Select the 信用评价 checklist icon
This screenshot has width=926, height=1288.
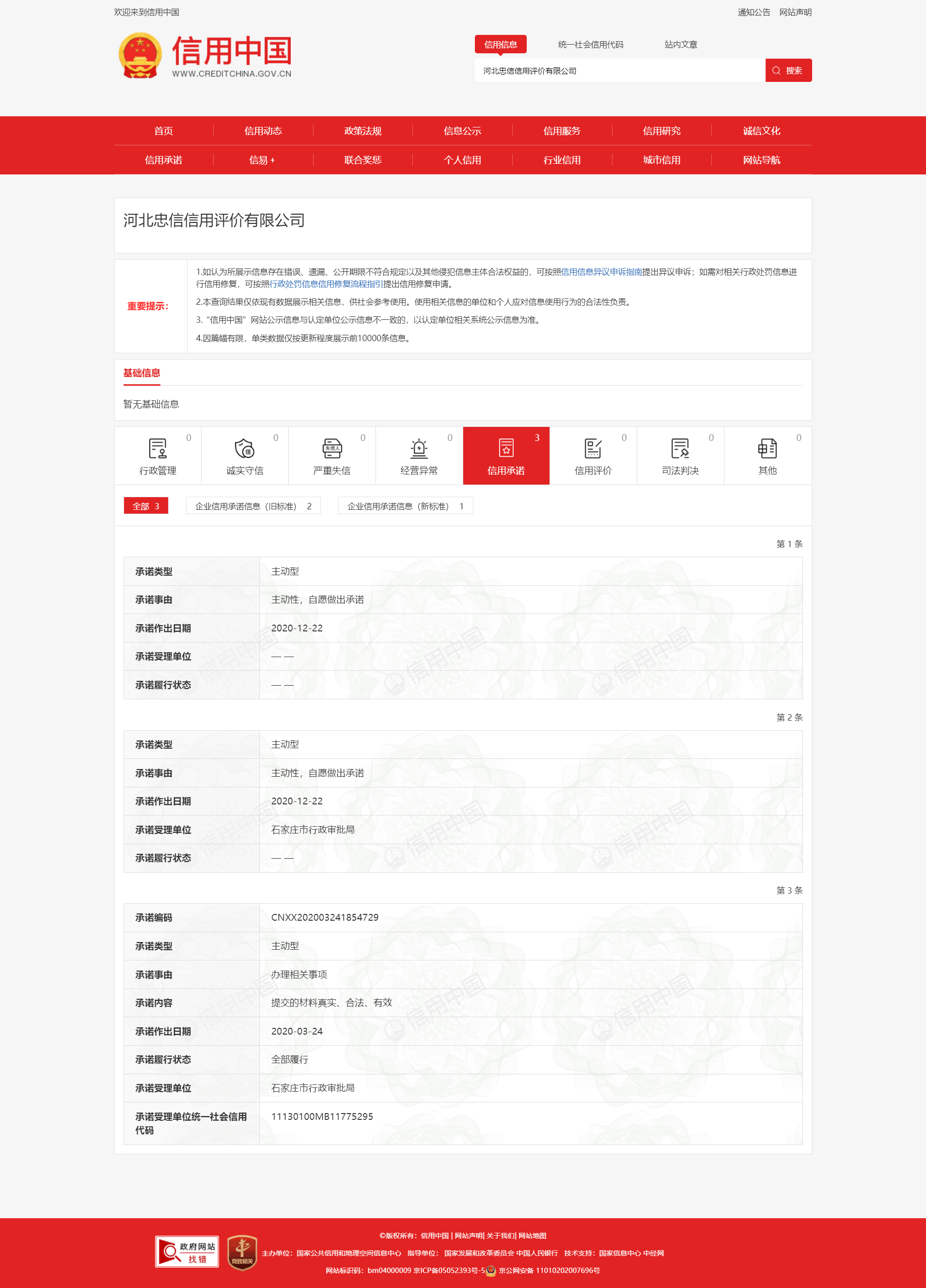point(593,448)
